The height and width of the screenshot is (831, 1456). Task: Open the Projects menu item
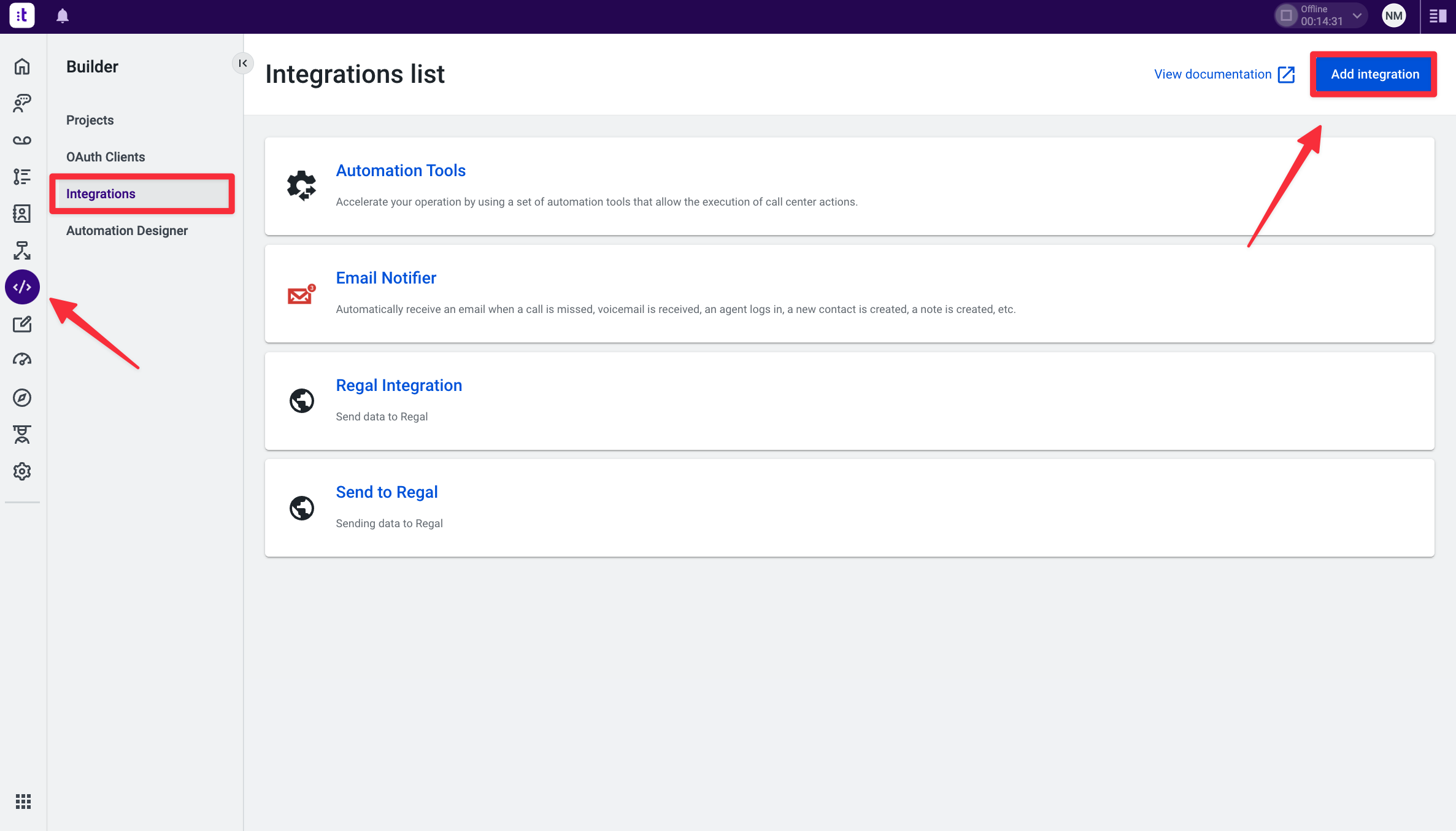90,120
